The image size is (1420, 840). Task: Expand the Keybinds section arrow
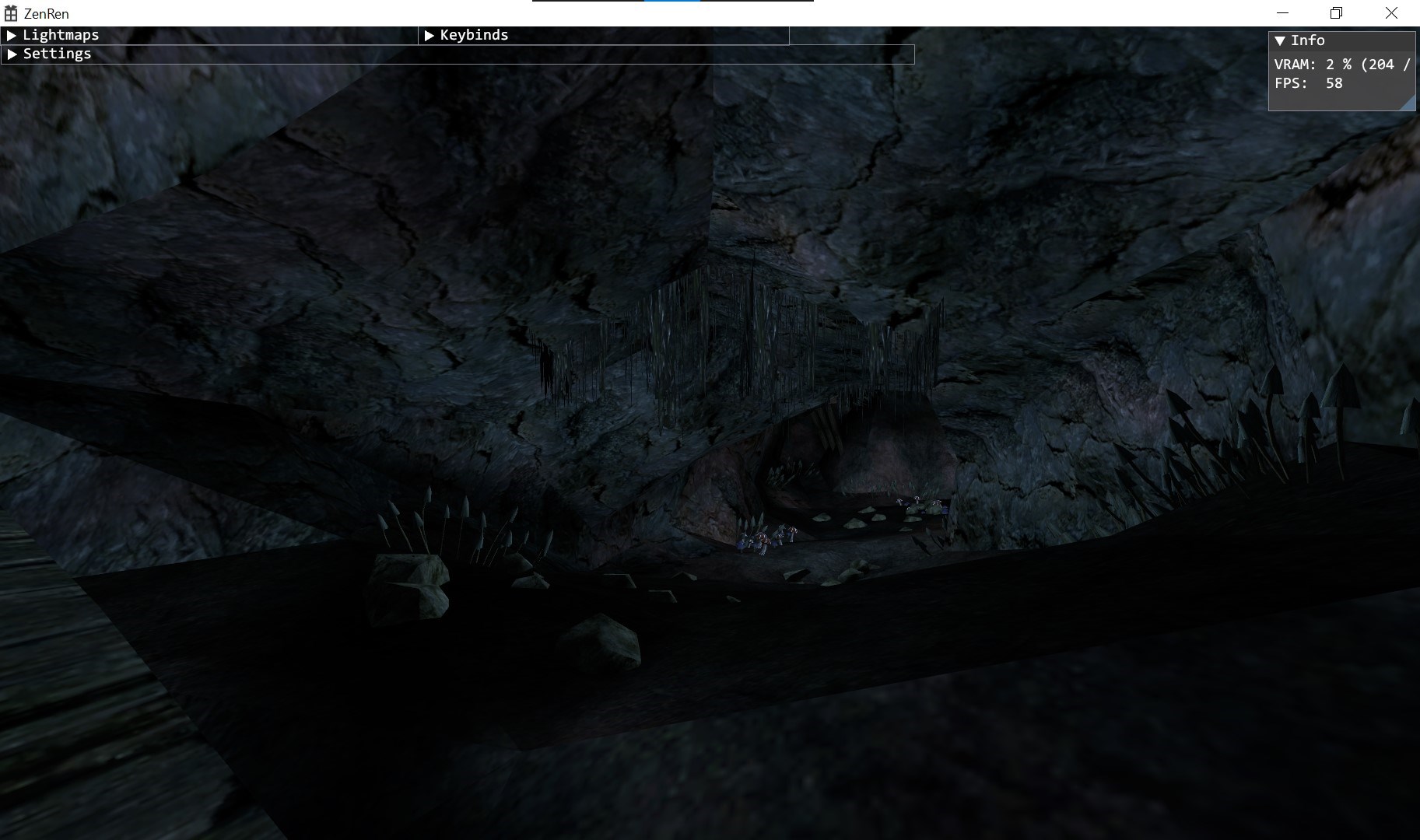click(x=429, y=36)
